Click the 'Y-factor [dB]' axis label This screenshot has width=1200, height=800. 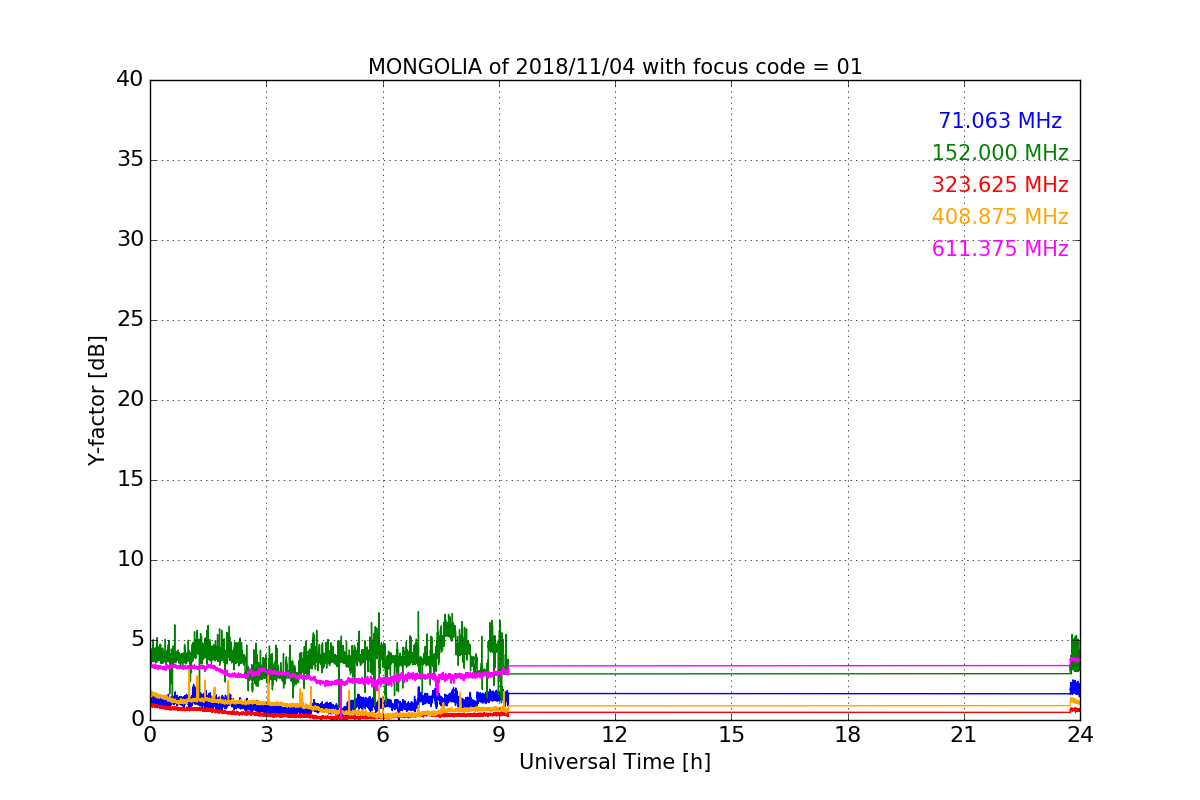(97, 400)
